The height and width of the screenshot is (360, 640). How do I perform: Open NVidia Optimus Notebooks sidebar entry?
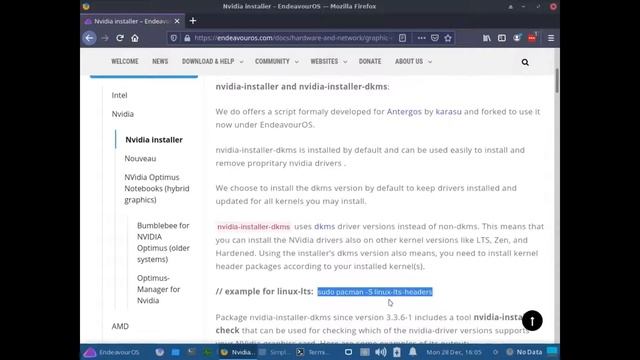(x=157, y=189)
